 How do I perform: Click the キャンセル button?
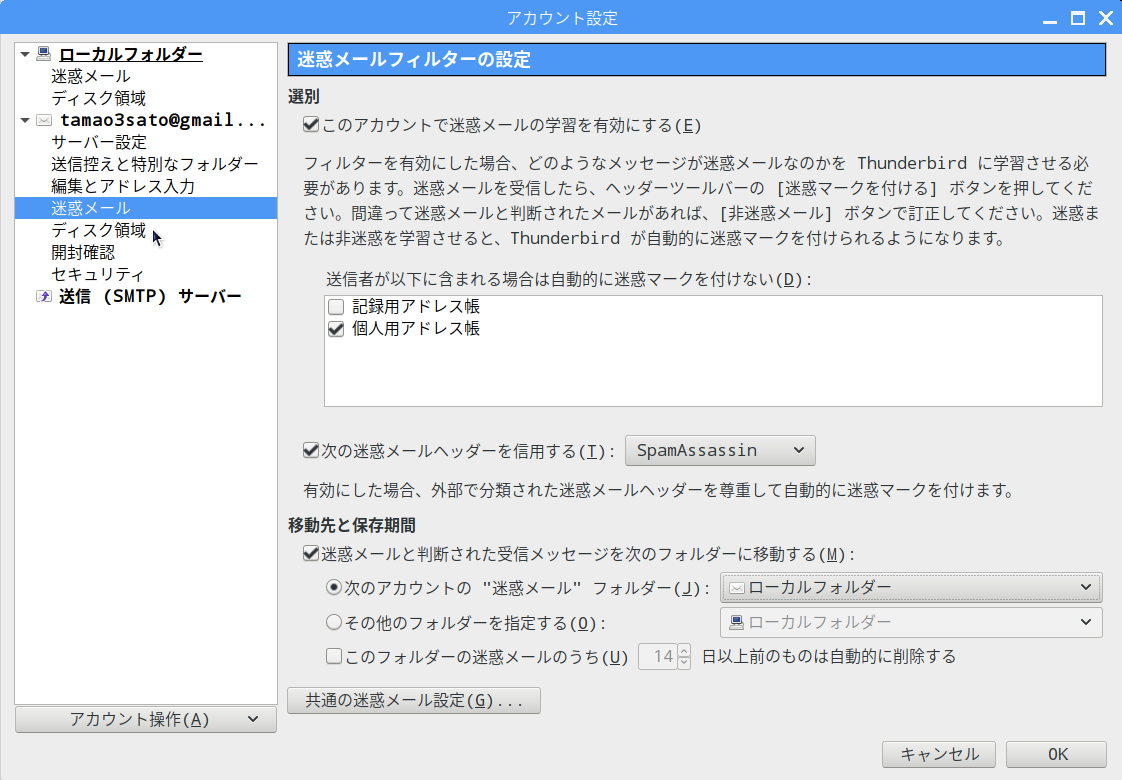[939, 754]
